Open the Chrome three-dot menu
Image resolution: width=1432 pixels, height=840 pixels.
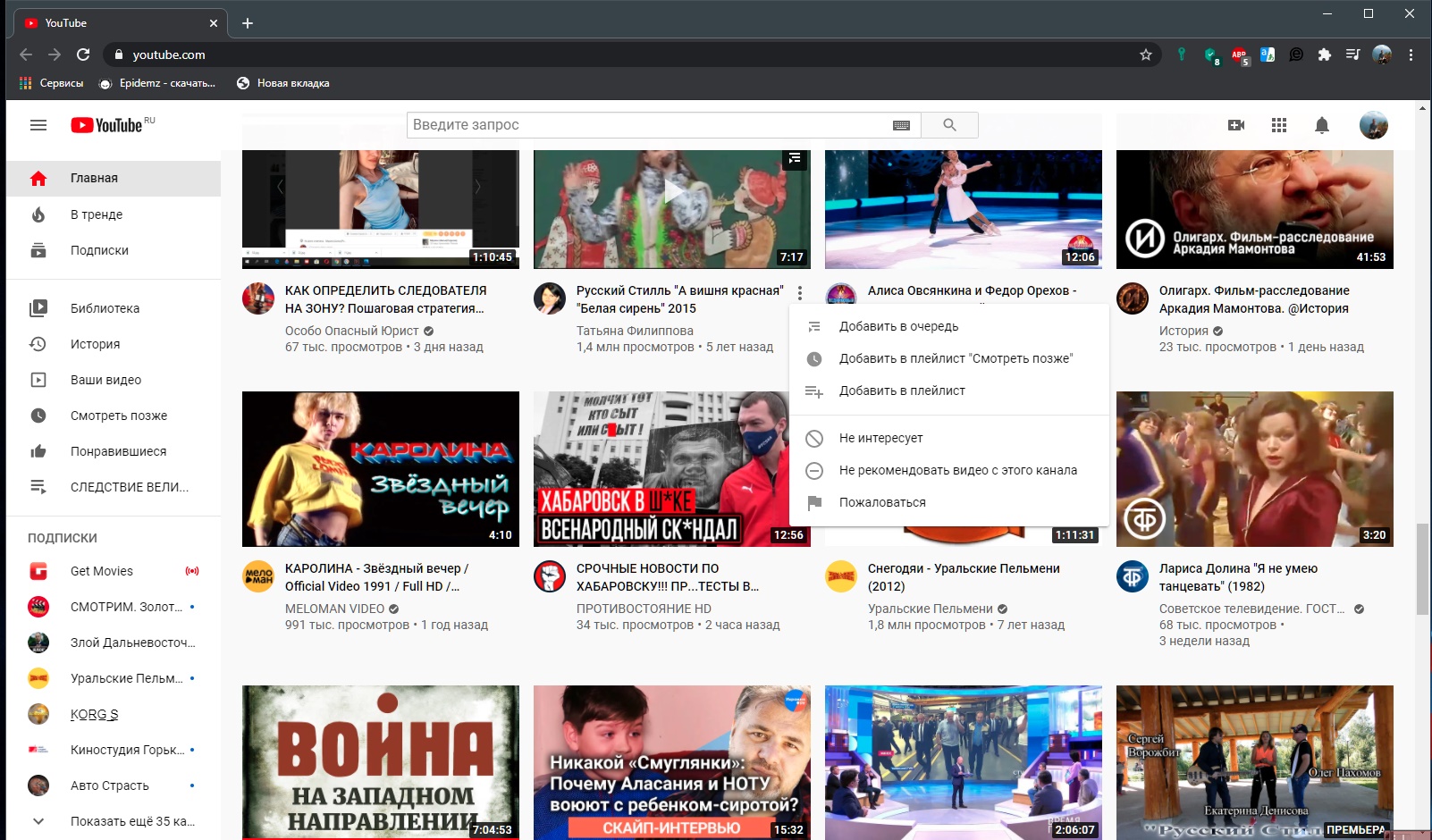[x=1411, y=55]
